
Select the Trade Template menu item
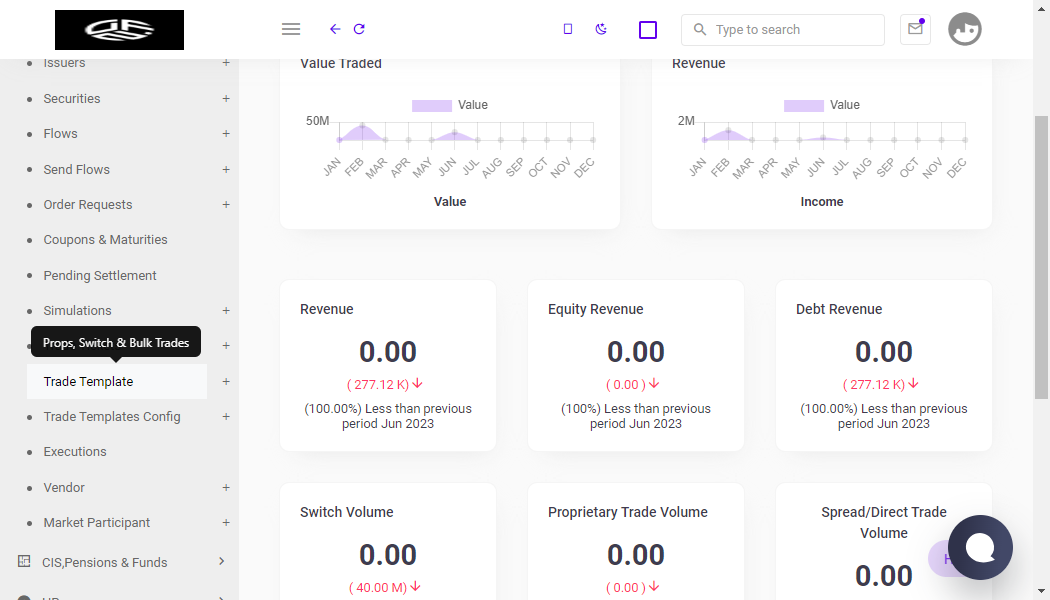pos(117,382)
